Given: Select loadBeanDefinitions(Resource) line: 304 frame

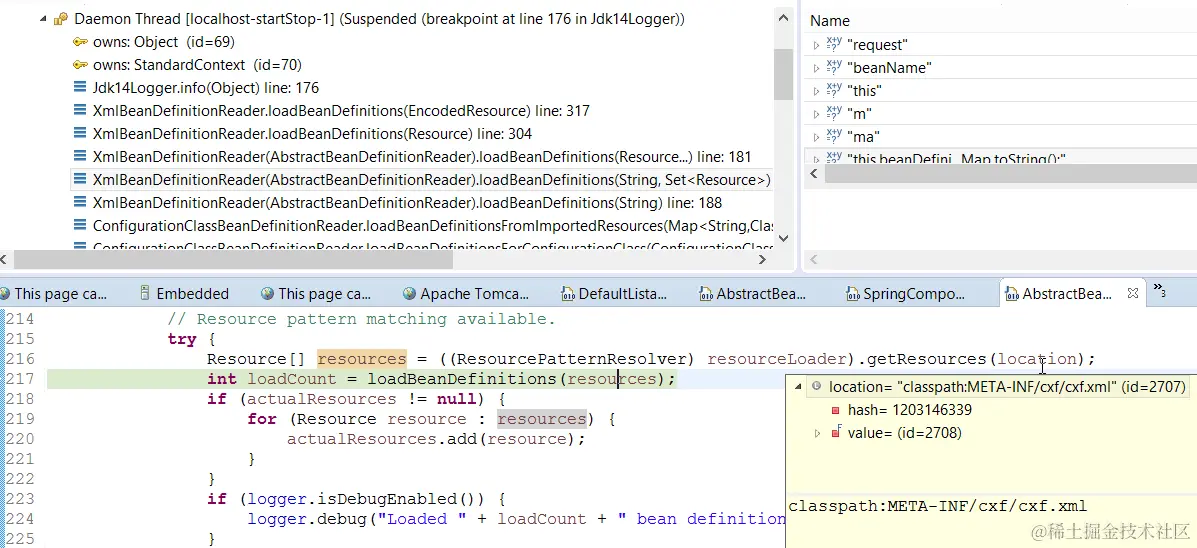Looking at the screenshot, I should 312,134.
